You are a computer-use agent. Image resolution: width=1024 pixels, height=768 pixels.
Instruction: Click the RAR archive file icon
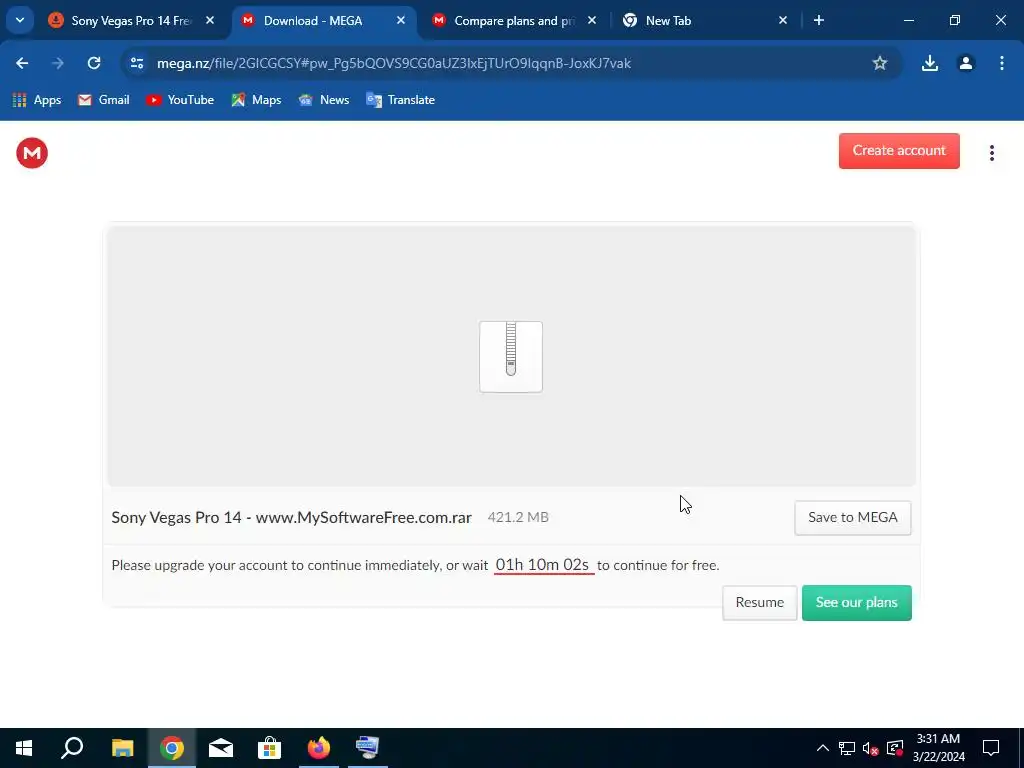(511, 357)
